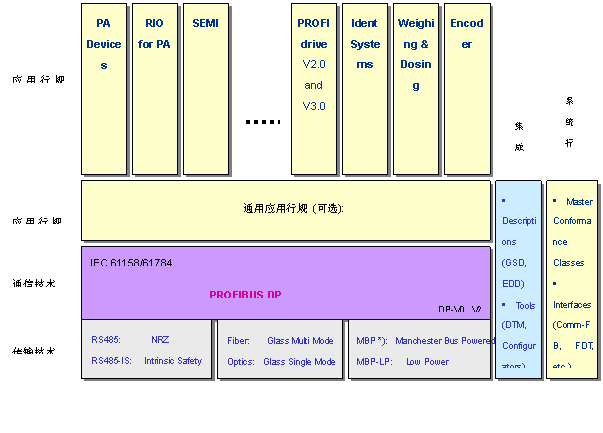Click the DP-V0..V2 label

point(460,309)
